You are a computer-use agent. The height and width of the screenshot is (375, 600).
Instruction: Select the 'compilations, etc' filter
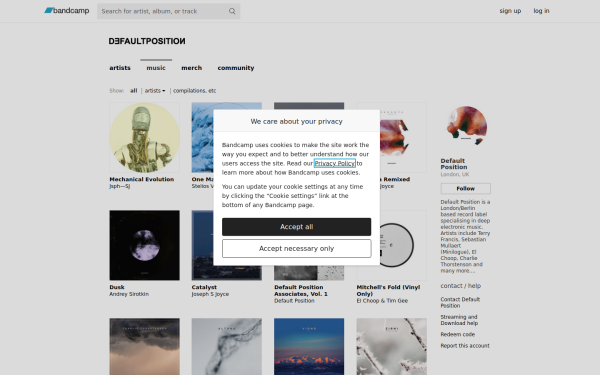point(194,91)
